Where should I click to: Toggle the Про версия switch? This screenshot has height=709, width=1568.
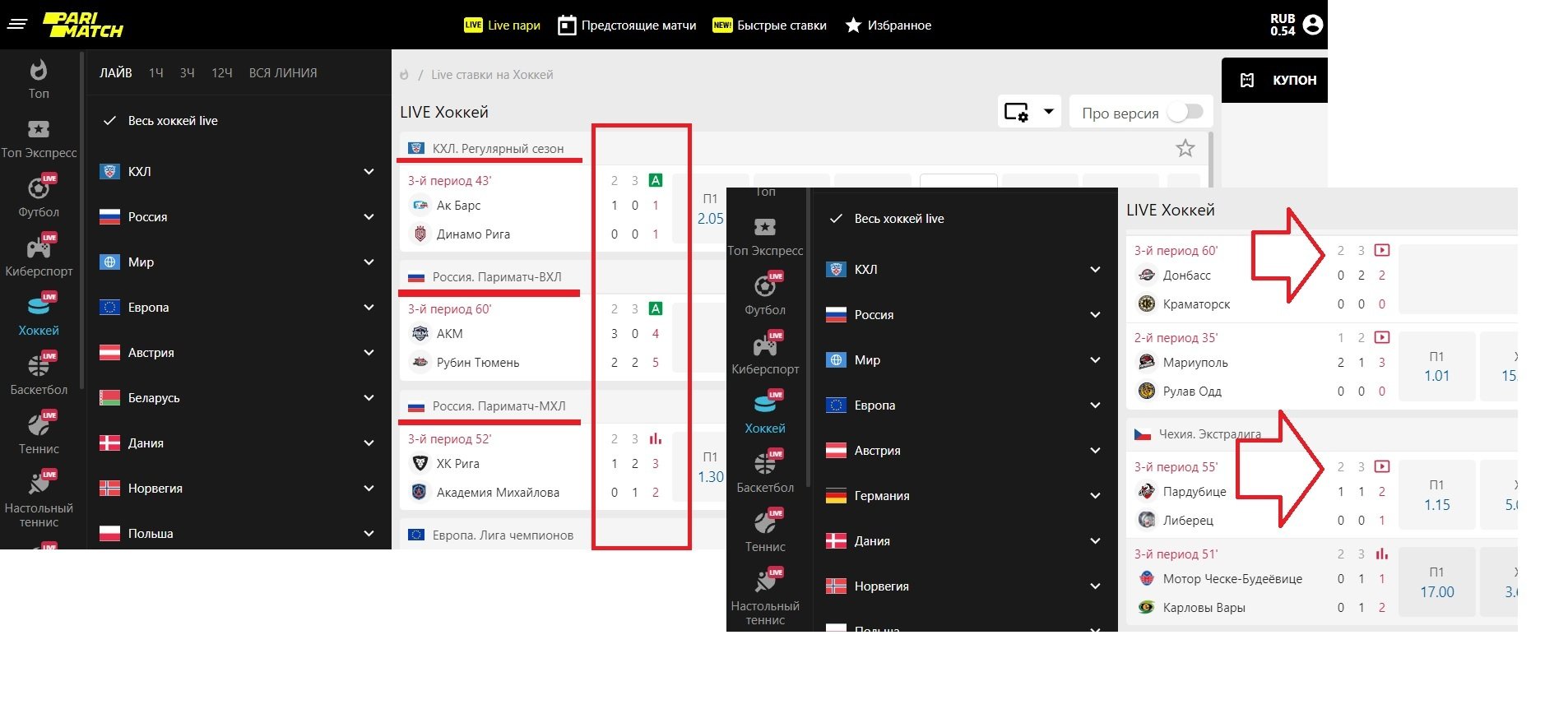coord(1185,112)
